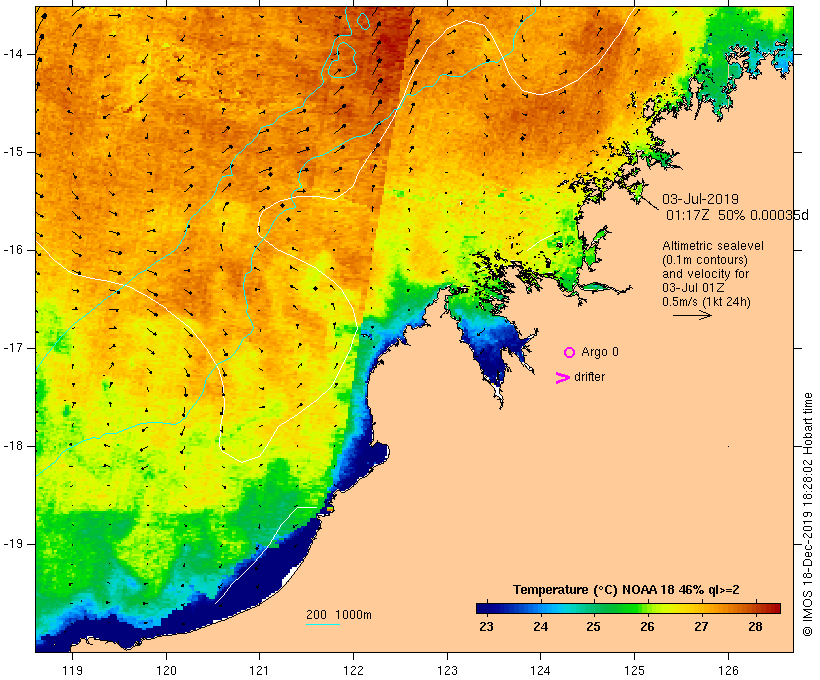Click the Argo 0 legend label
820x680 pixels.
tap(600, 352)
